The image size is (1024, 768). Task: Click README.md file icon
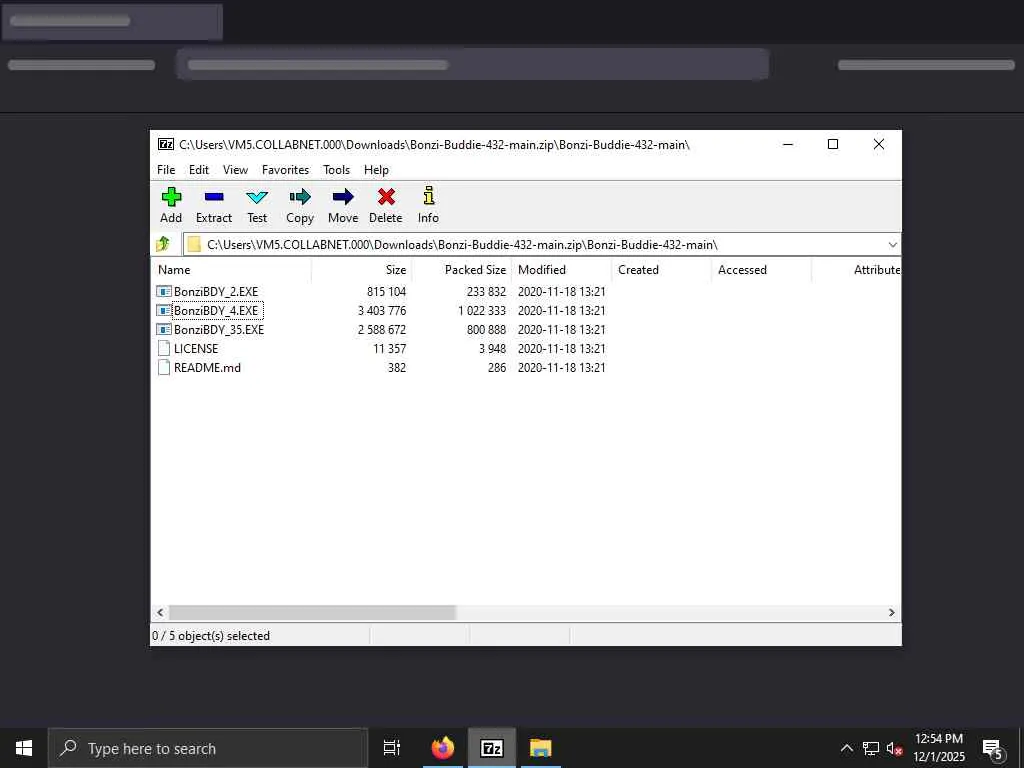click(164, 367)
